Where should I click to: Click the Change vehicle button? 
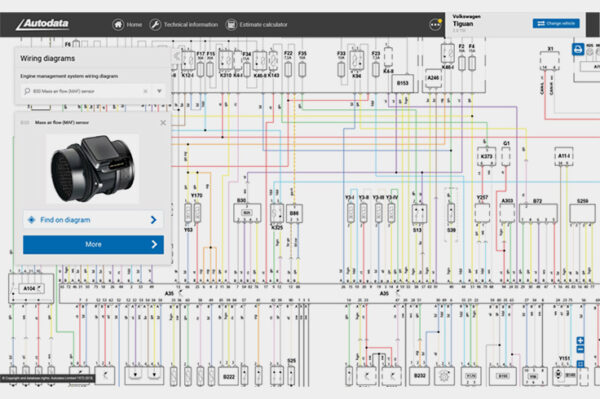coord(556,23)
